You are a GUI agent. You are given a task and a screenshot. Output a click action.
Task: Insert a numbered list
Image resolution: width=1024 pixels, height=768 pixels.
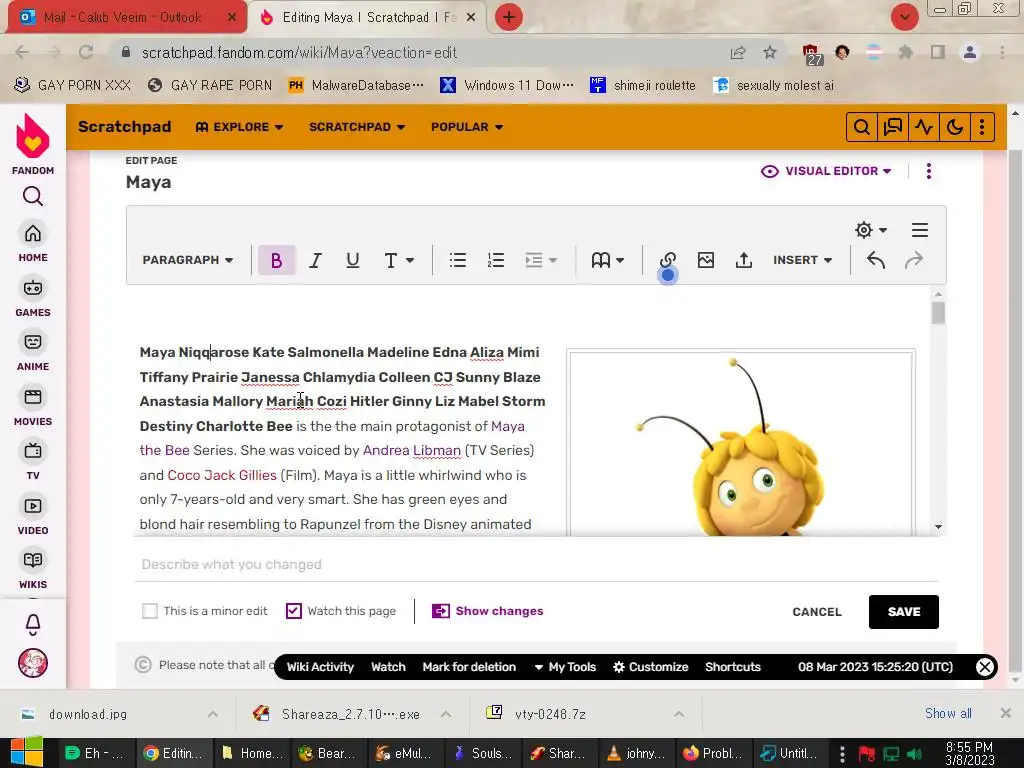click(496, 260)
